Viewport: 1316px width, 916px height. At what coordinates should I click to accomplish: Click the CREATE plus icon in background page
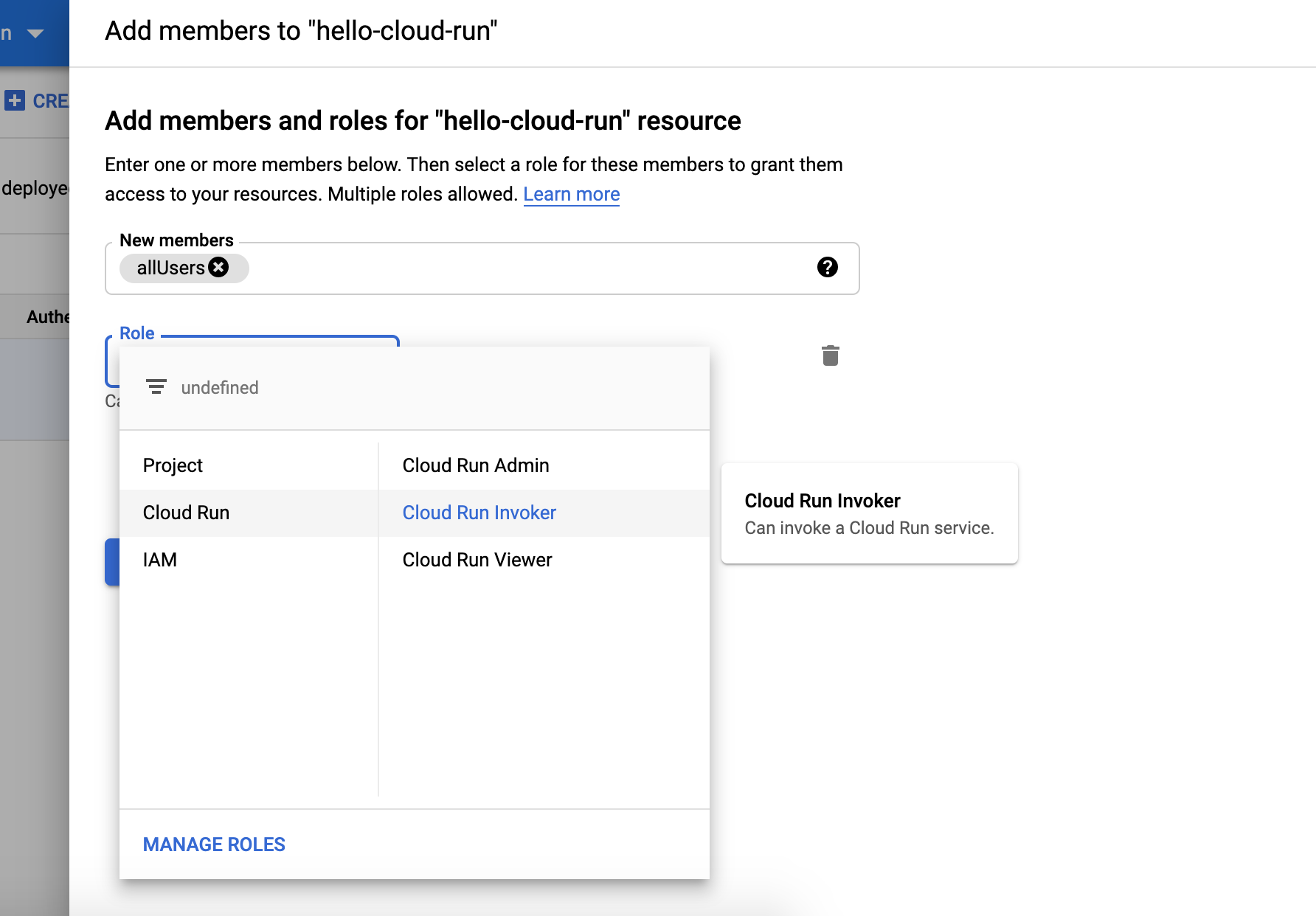(15, 100)
